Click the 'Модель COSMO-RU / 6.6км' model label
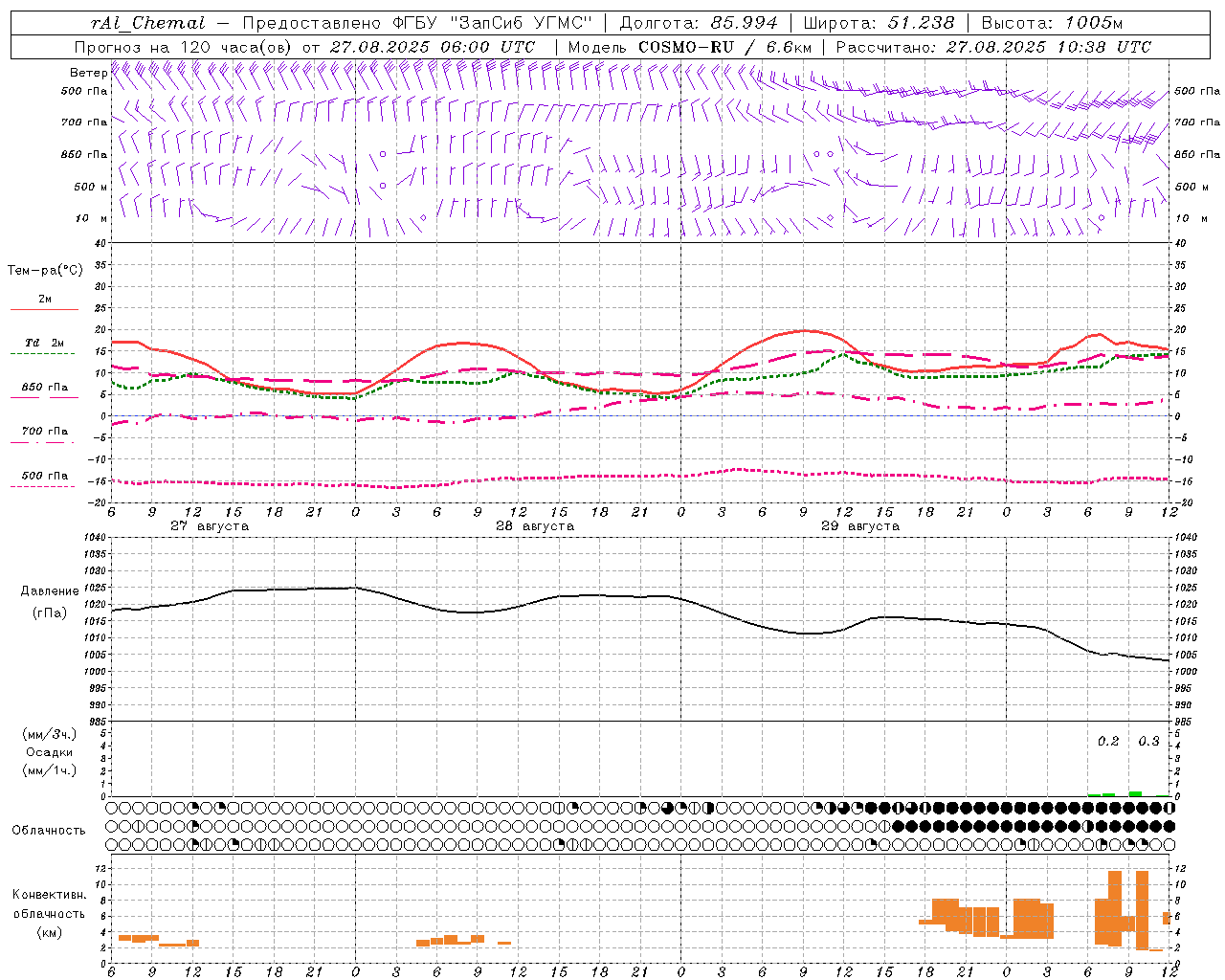Screen dimensions: 1225x980 pyautogui.click(x=689, y=47)
